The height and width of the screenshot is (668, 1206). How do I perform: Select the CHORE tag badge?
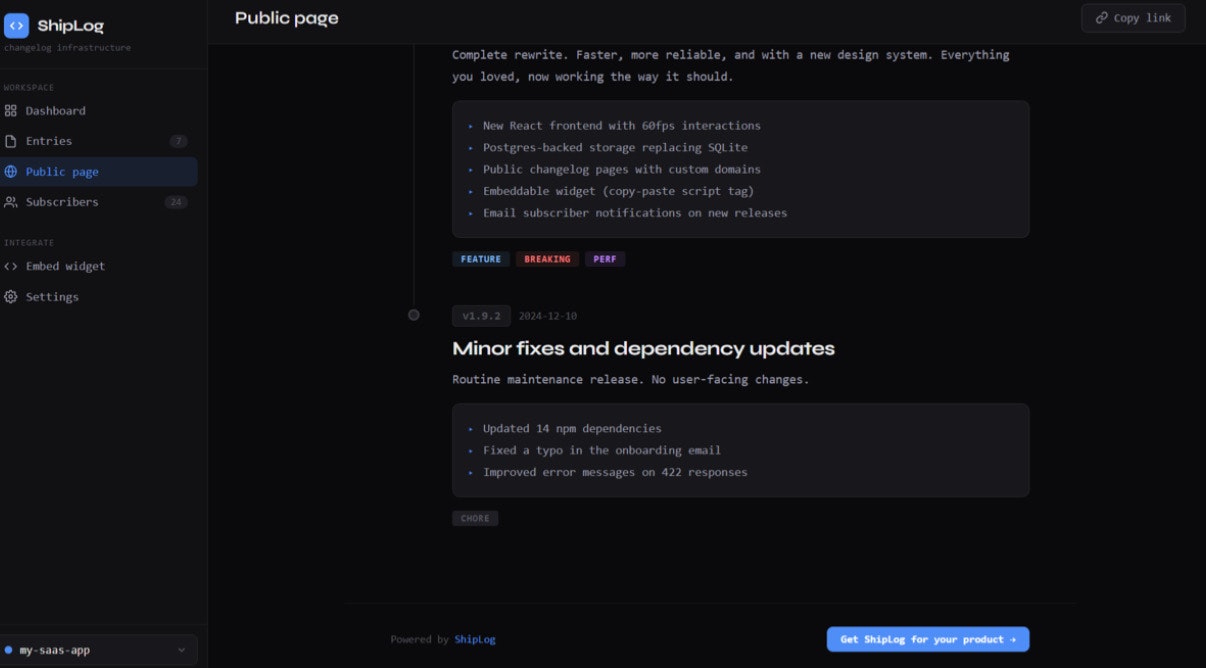(475, 517)
